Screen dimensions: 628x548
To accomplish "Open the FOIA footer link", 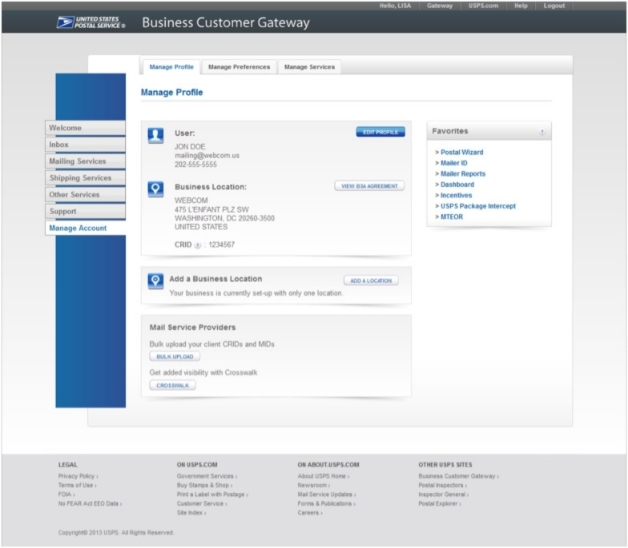I will click(x=66, y=495).
